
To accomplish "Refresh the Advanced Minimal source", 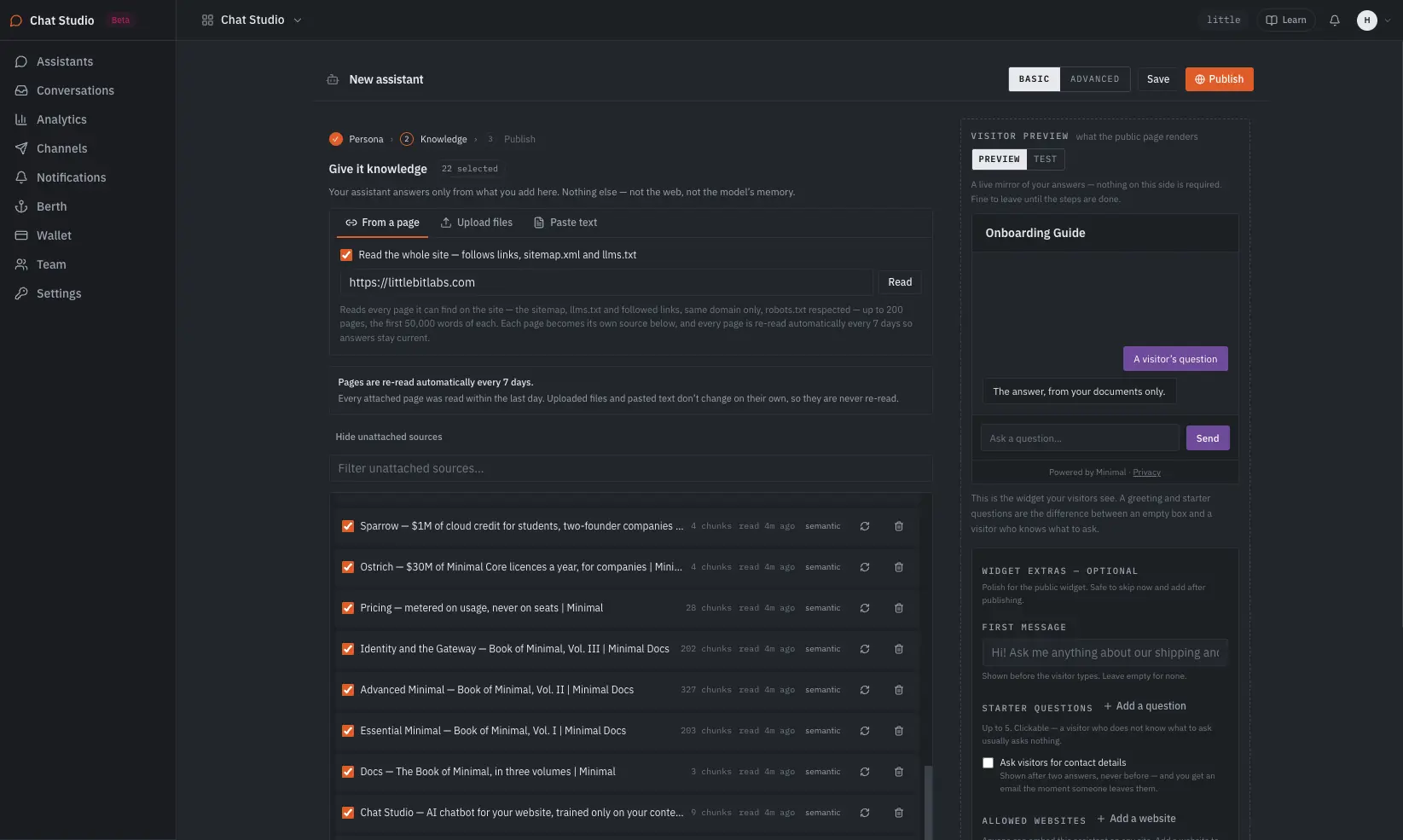I will coord(865,690).
